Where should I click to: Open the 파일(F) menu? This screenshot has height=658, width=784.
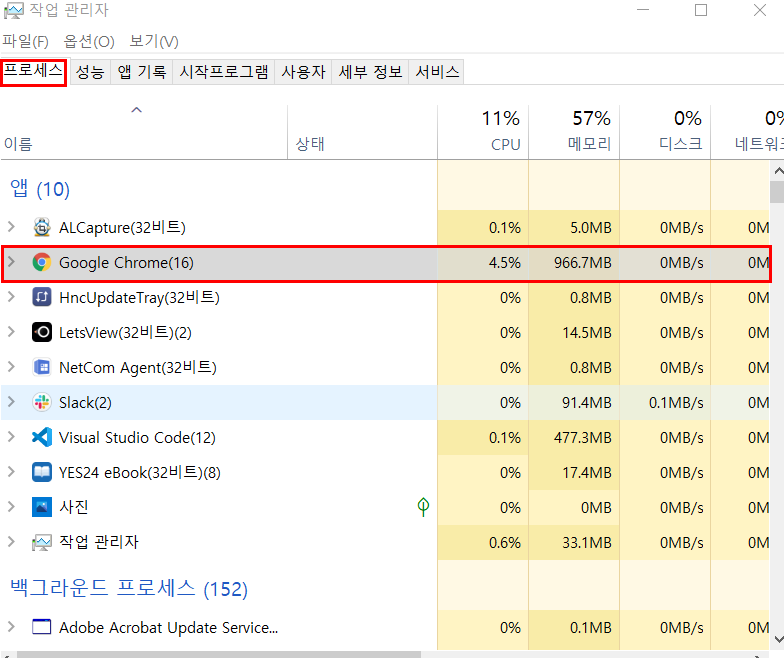pyautogui.click(x=26, y=41)
